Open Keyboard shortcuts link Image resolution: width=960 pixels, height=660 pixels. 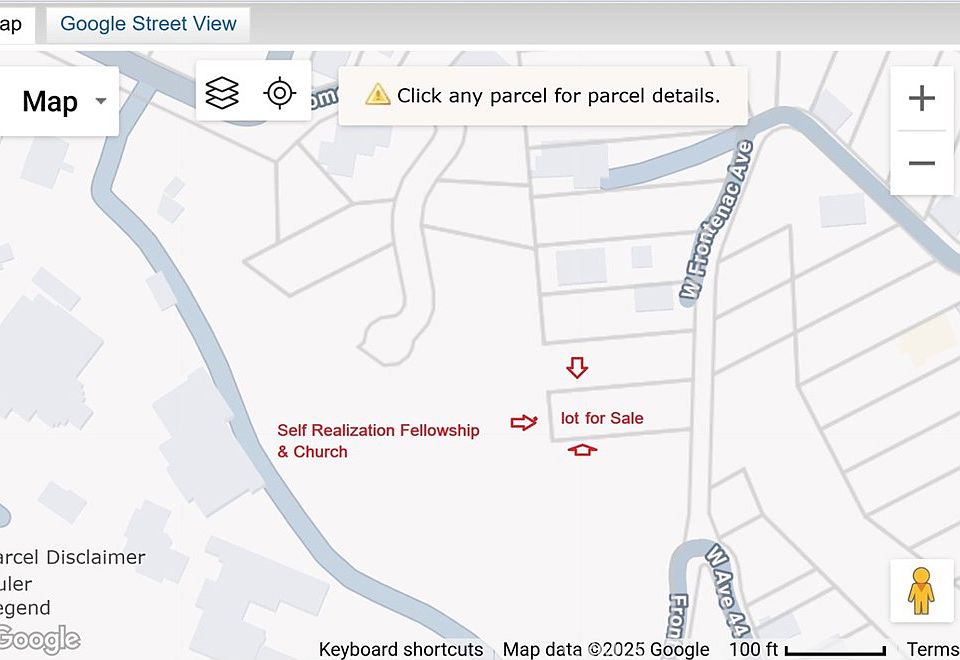400,650
